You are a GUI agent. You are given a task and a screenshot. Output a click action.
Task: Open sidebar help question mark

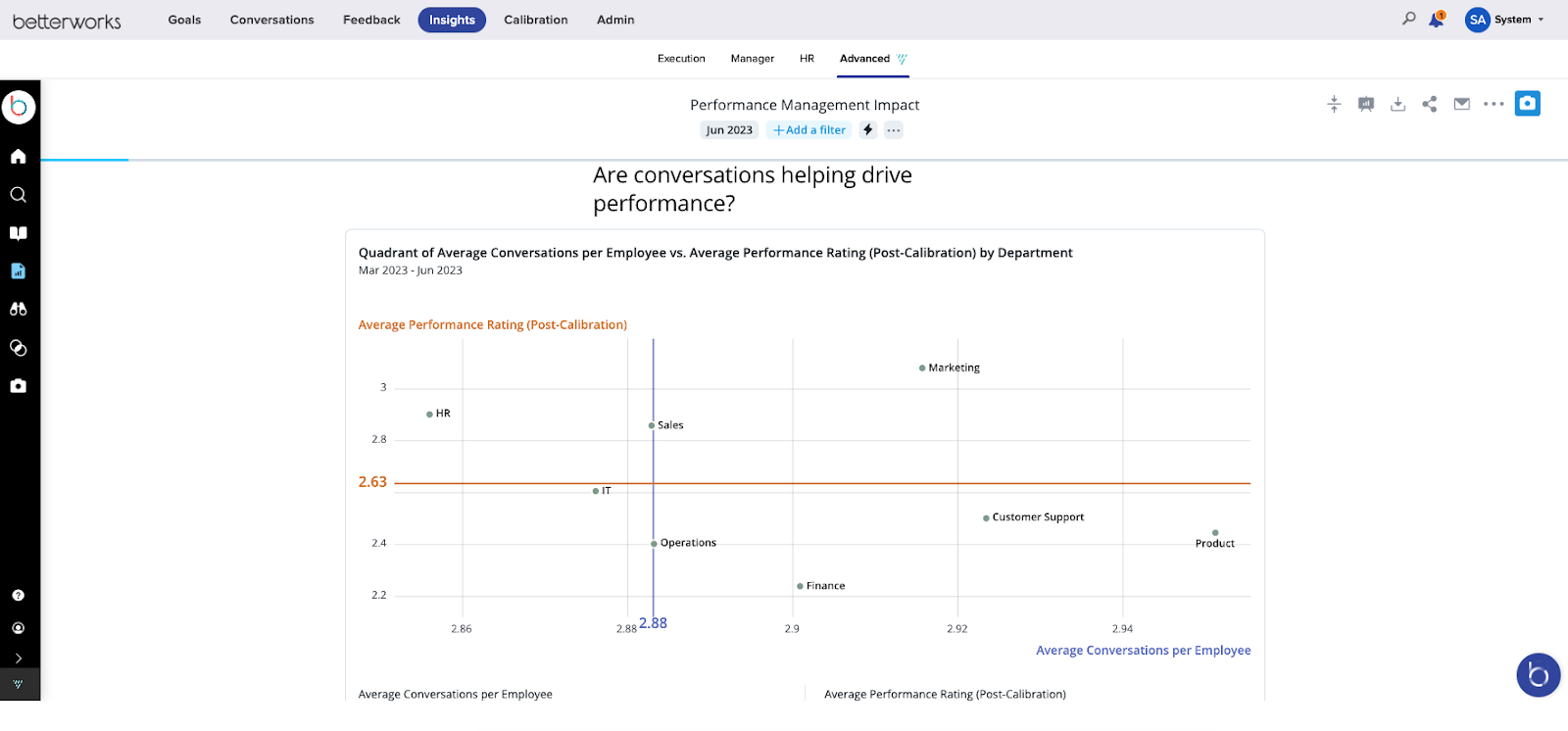(x=18, y=596)
